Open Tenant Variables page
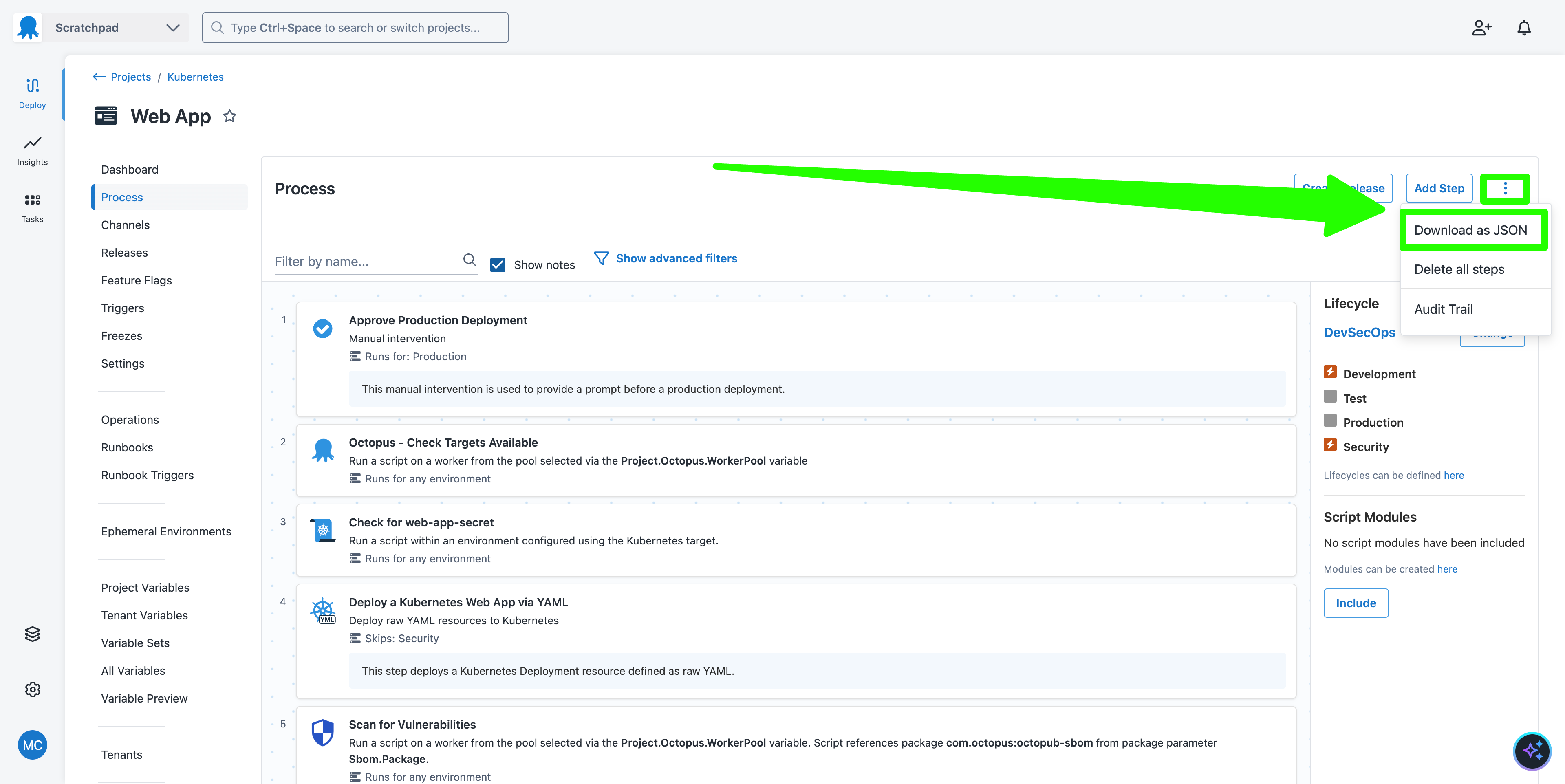This screenshot has height=784, width=1565. (x=144, y=615)
